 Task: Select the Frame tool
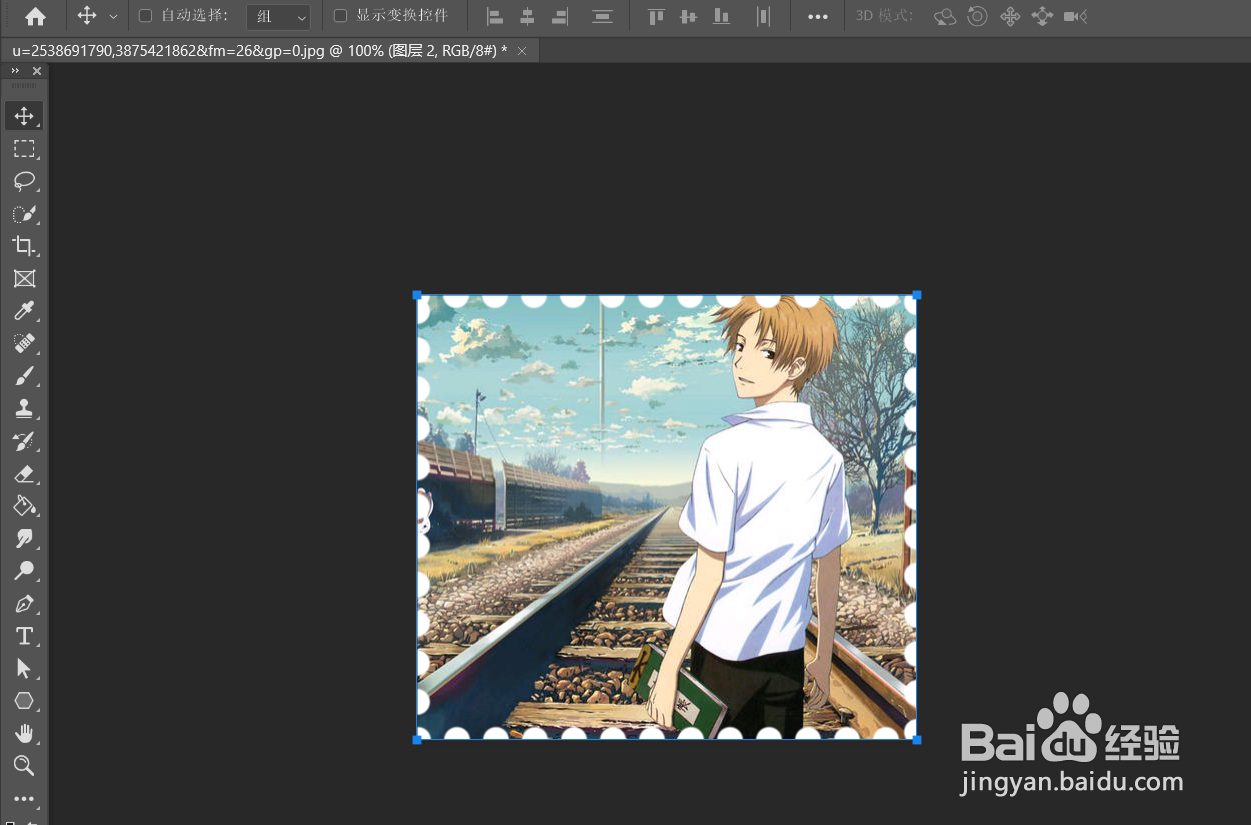tap(24, 279)
